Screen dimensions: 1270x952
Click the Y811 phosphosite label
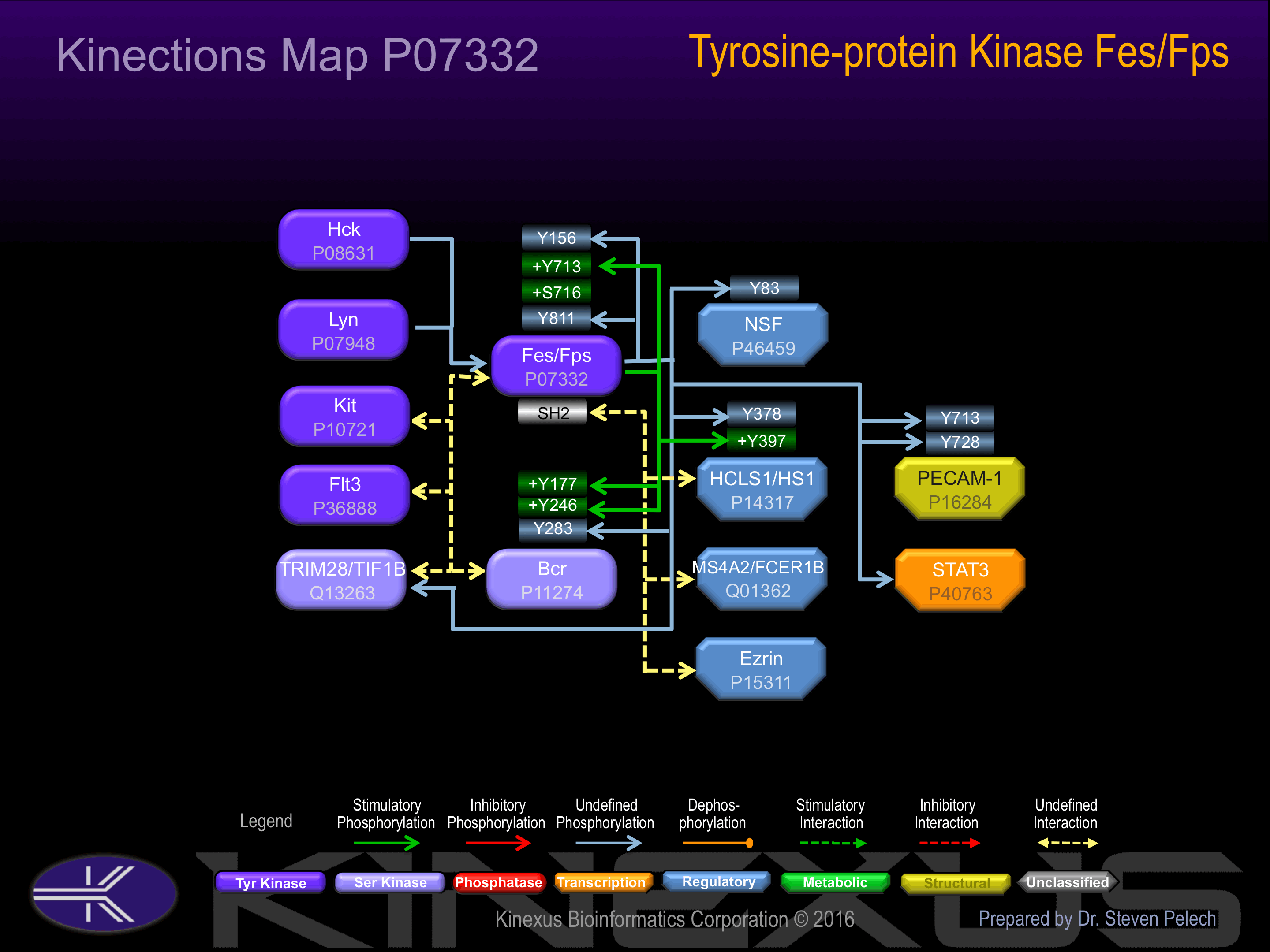tap(556, 318)
